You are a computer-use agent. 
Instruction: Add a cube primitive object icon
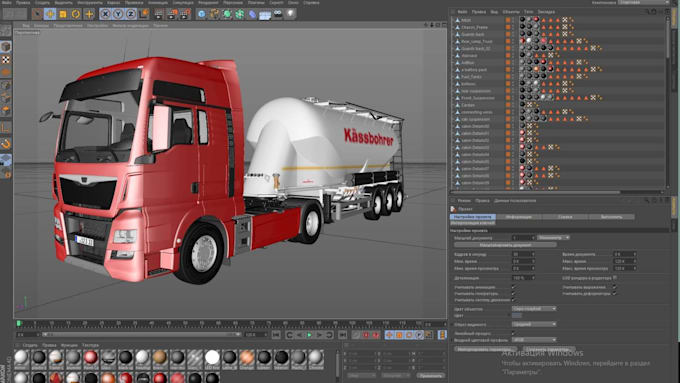[201, 14]
